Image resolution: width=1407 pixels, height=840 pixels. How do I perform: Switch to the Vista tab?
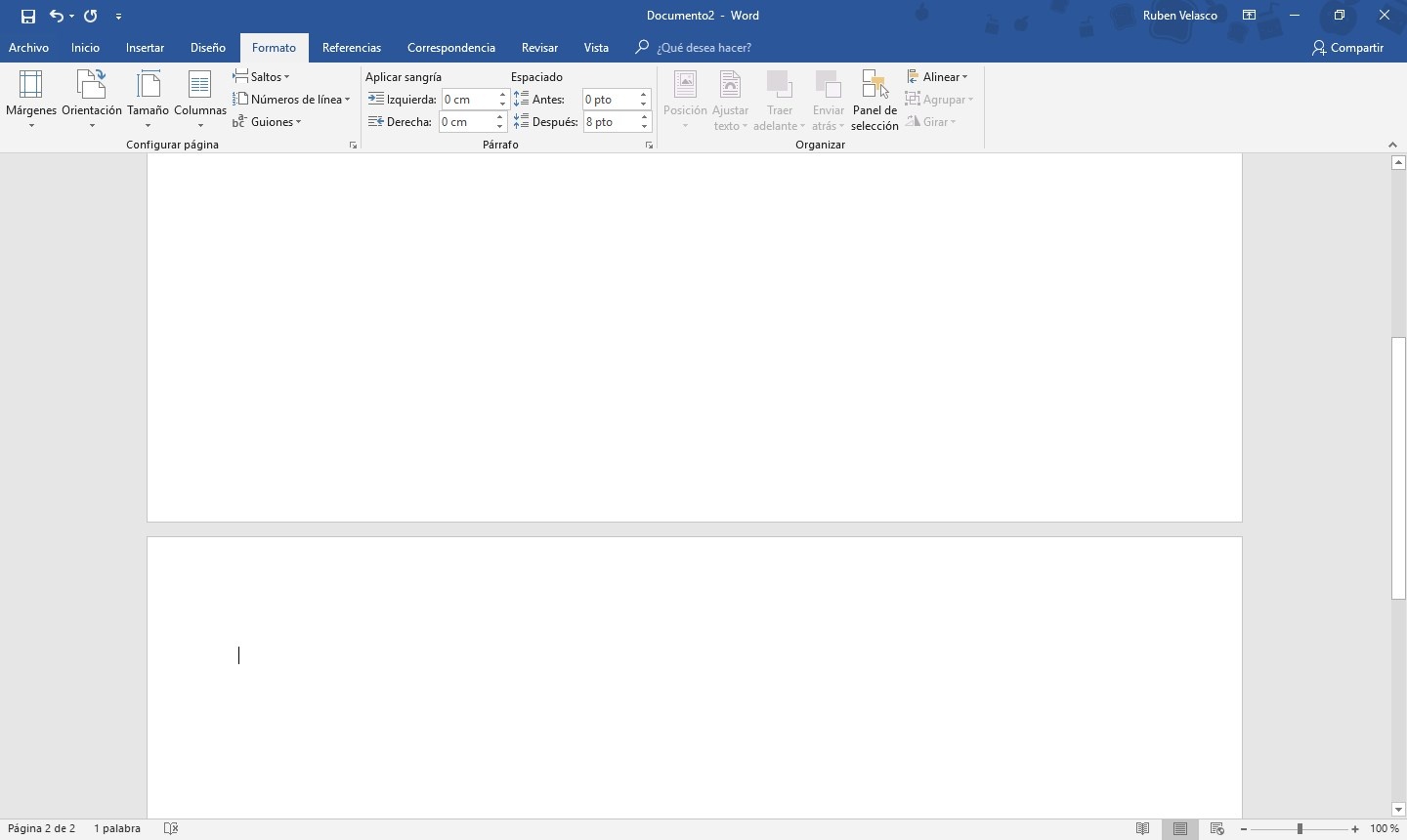596,47
